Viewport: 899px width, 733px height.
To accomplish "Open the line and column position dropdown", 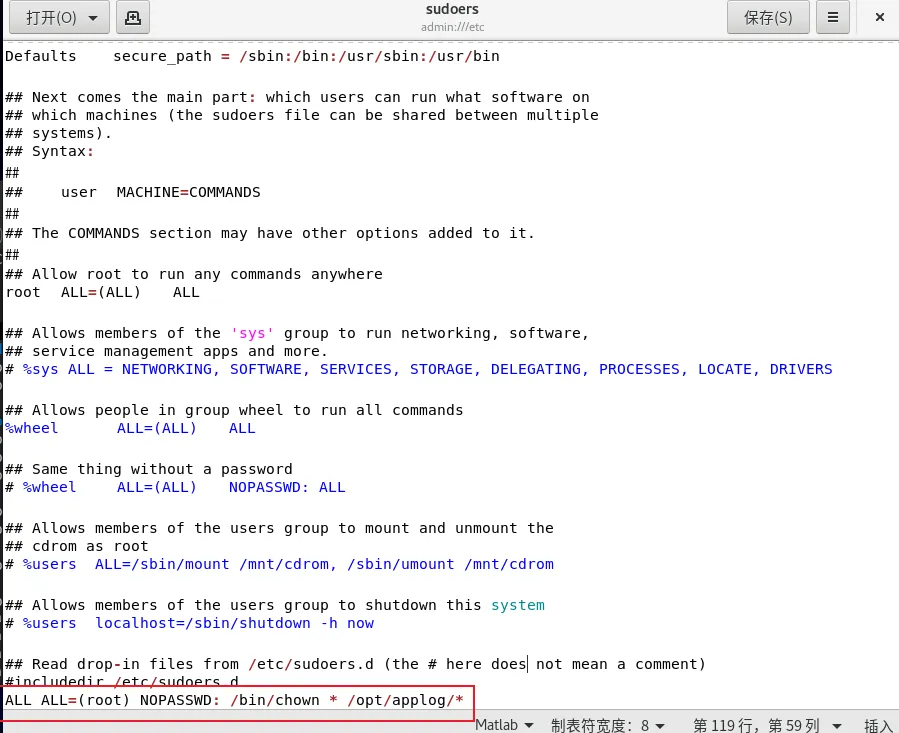I will click(768, 724).
